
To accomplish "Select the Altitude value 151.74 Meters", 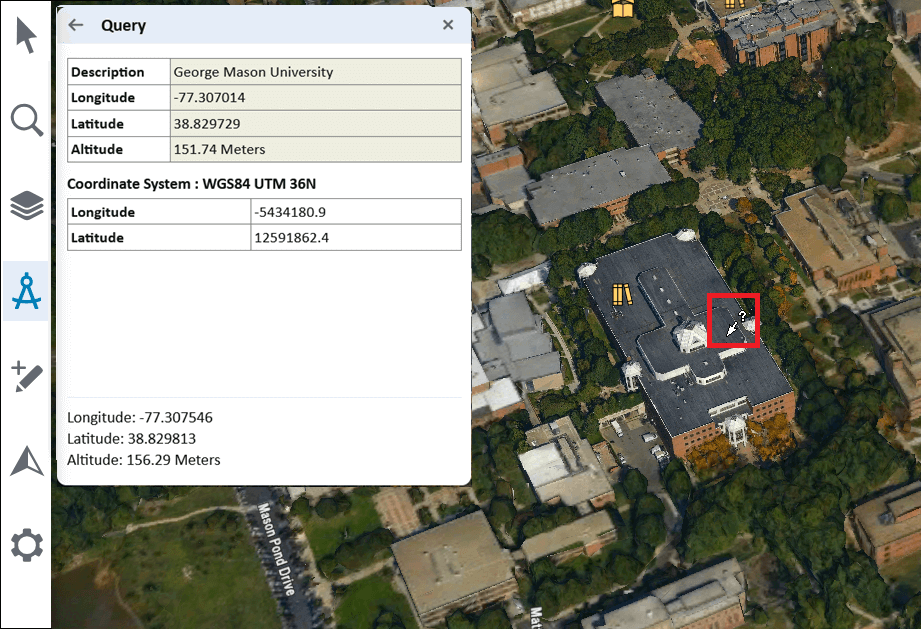I will coord(219,150).
